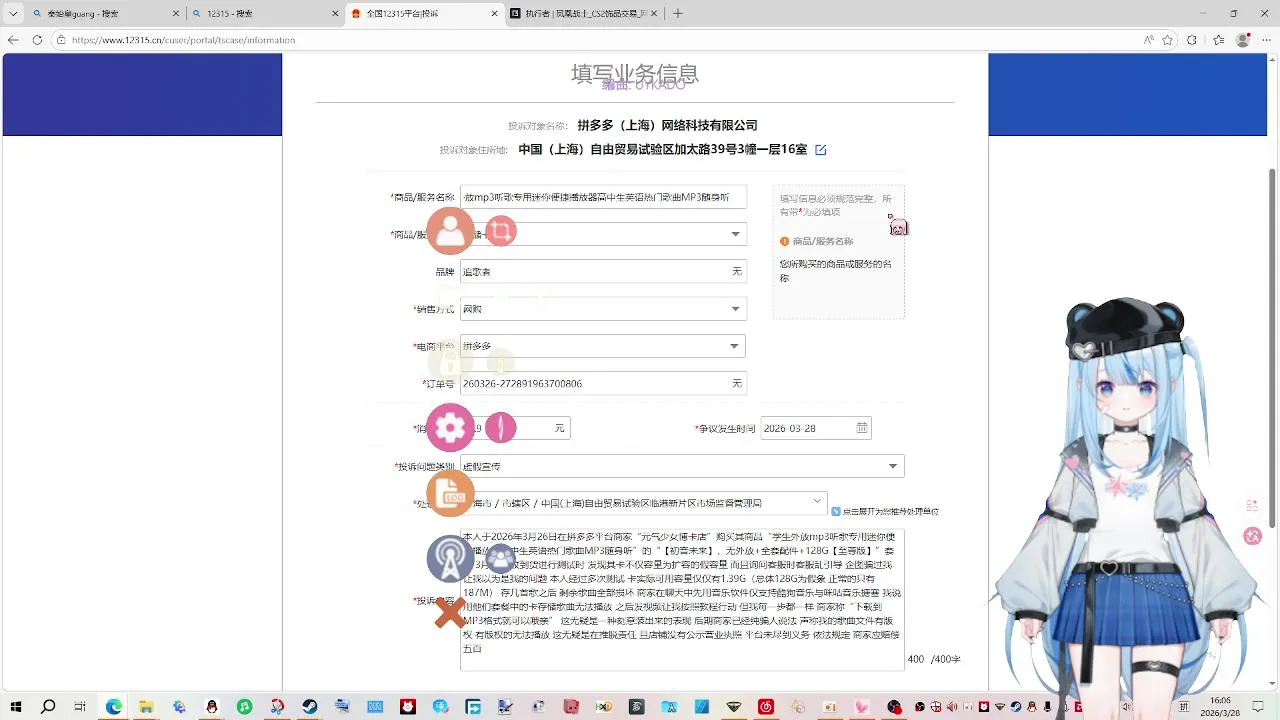Click the browser back arrow
1280x720 pixels.
pos(13,40)
